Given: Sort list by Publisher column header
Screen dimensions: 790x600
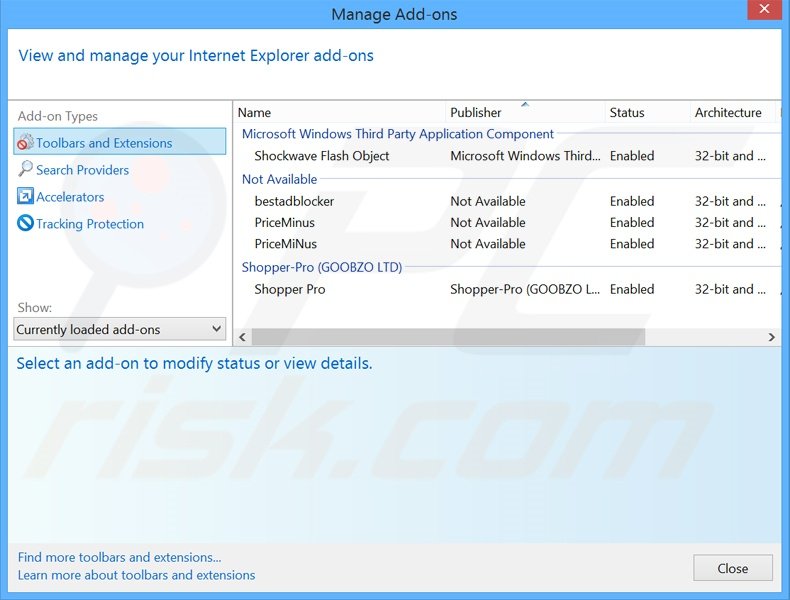Looking at the screenshot, I should click(x=525, y=112).
